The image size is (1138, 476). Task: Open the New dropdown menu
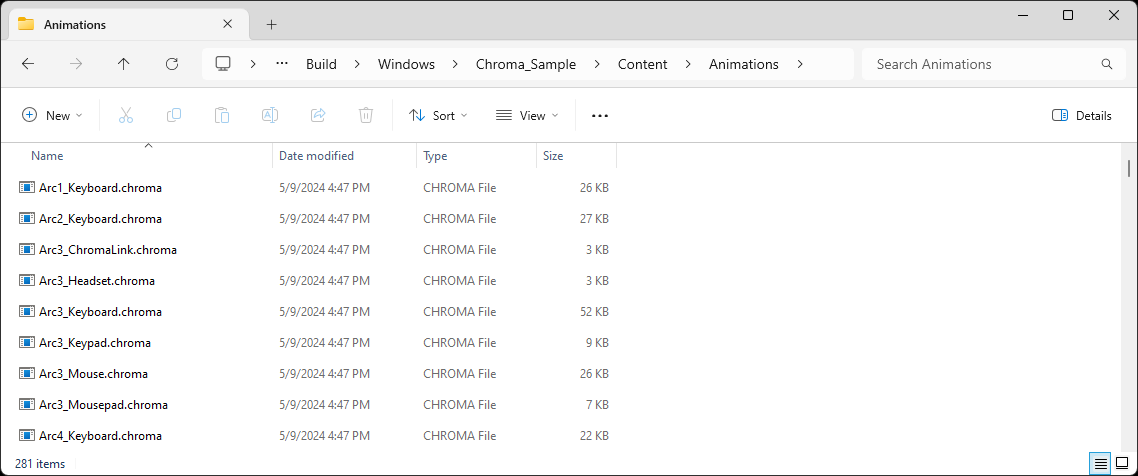point(53,116)
